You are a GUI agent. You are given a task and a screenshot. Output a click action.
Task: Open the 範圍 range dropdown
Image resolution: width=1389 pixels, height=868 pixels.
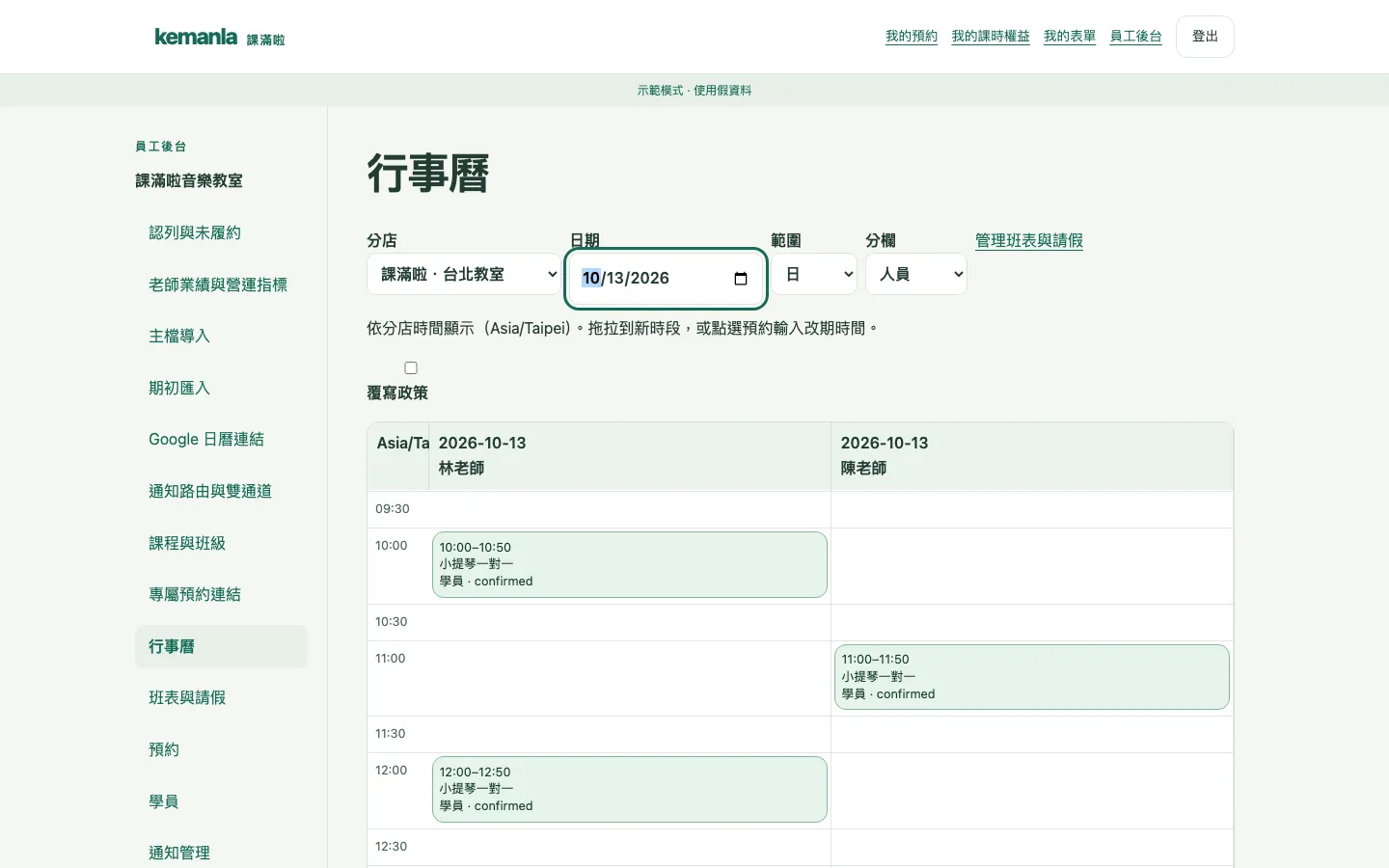click(x=814, y=274)
